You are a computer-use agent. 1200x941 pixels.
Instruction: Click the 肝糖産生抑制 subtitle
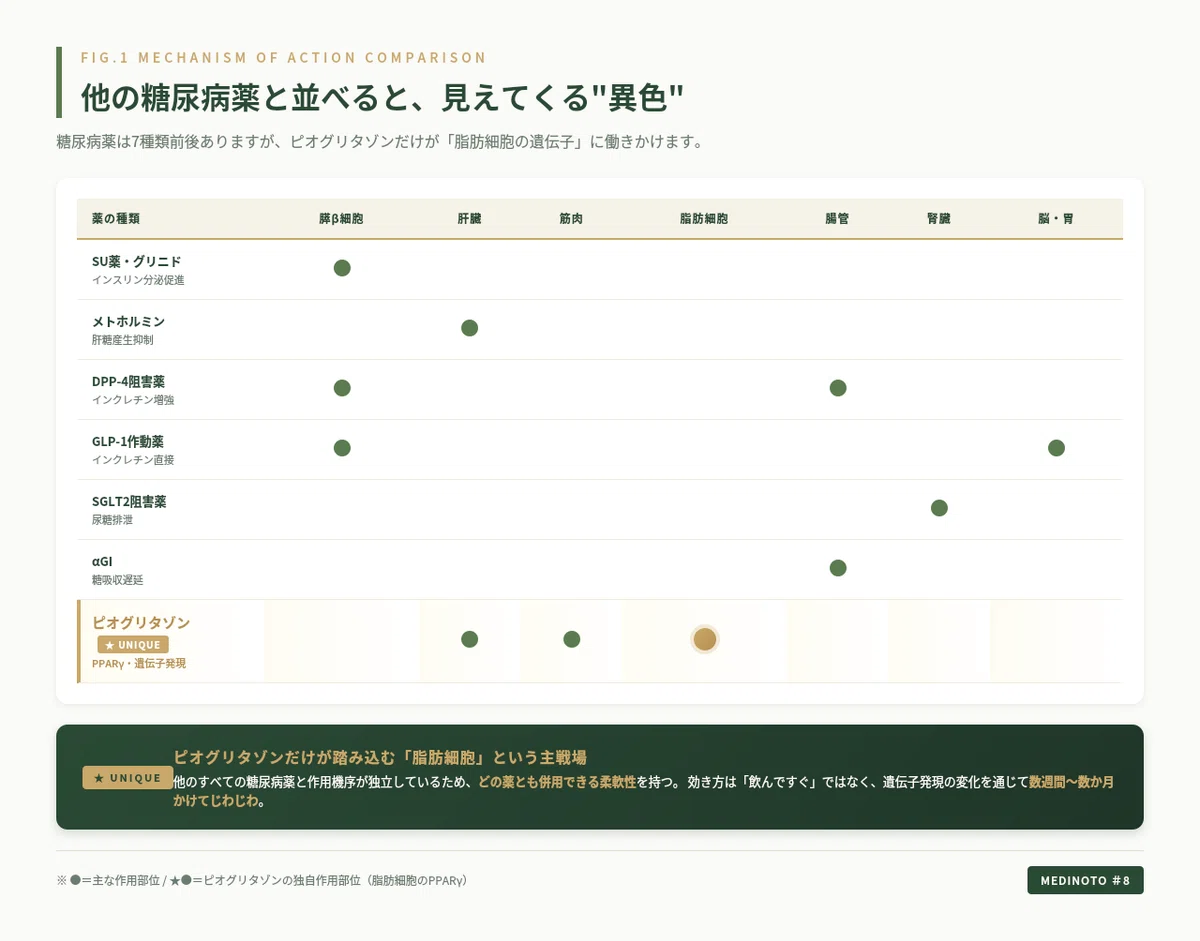122,340
